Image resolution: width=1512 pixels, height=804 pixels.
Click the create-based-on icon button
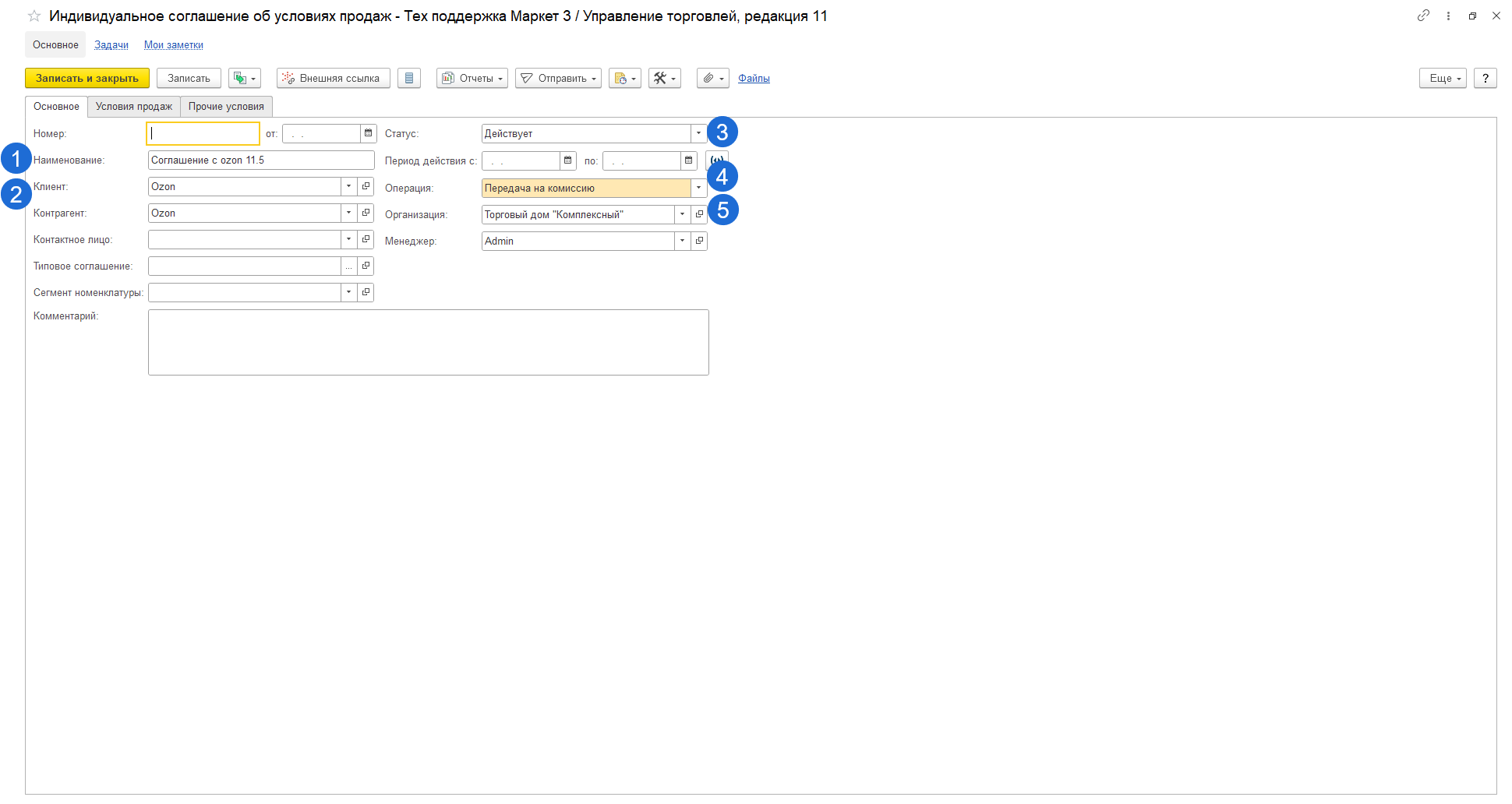point(244,79)
